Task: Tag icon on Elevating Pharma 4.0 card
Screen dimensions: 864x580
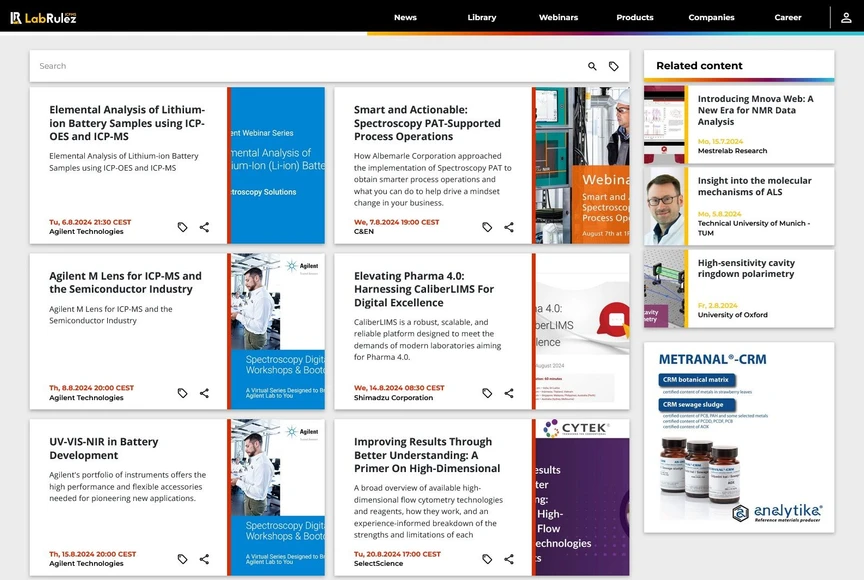Action: coord(487,393)
